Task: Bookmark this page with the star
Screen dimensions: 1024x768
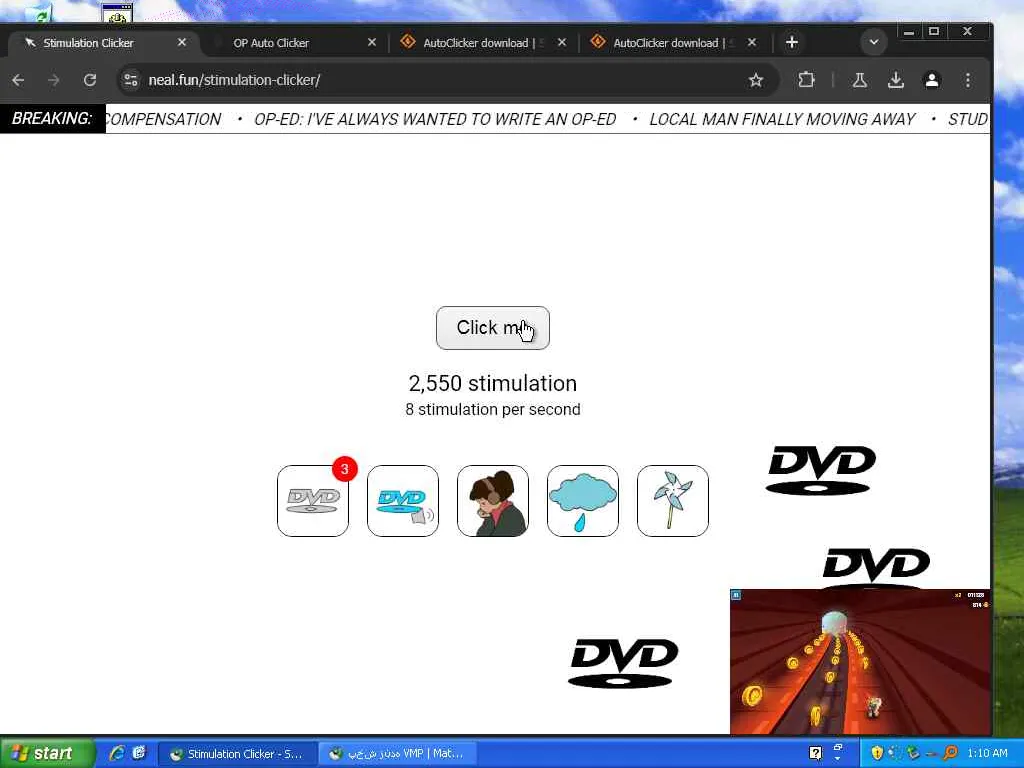Action: [756, 80]
